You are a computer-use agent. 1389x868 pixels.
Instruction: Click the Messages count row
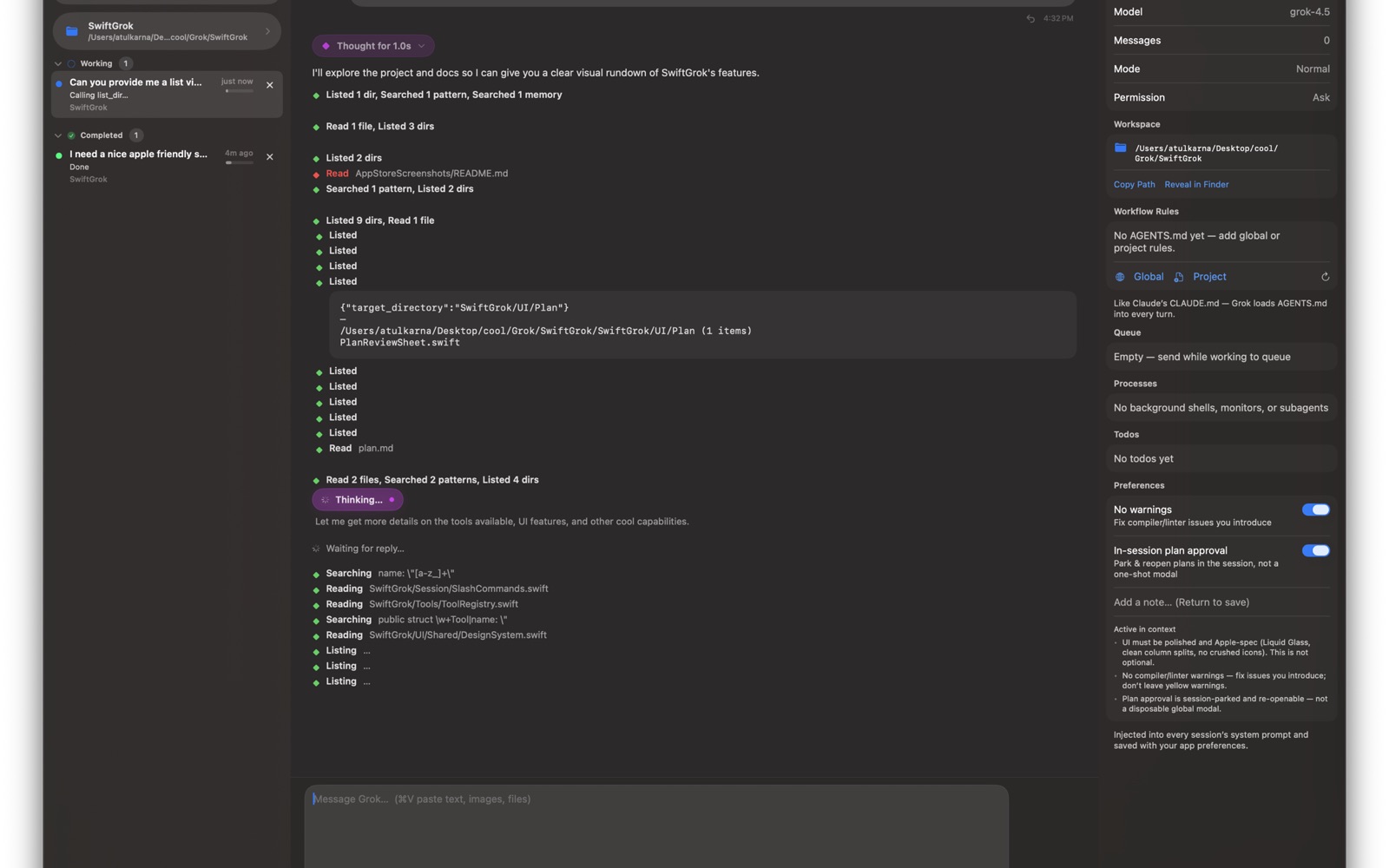coord(1221,40)
